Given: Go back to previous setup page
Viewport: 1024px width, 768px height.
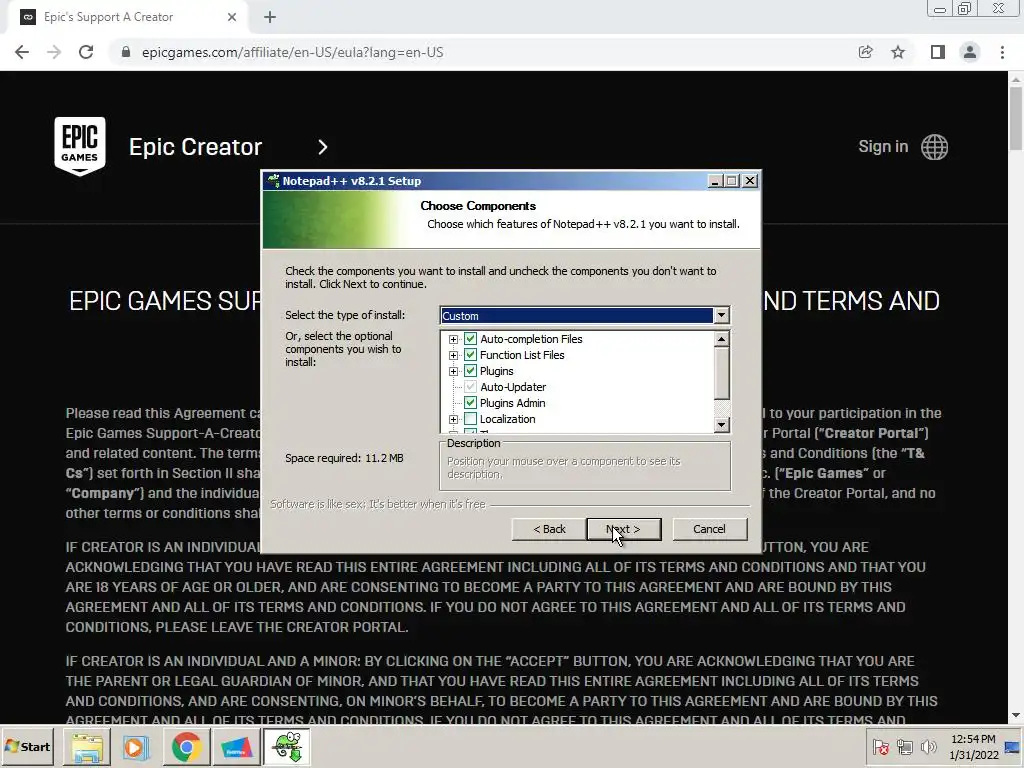Looking at the screenshot, I should coord(549,529).
